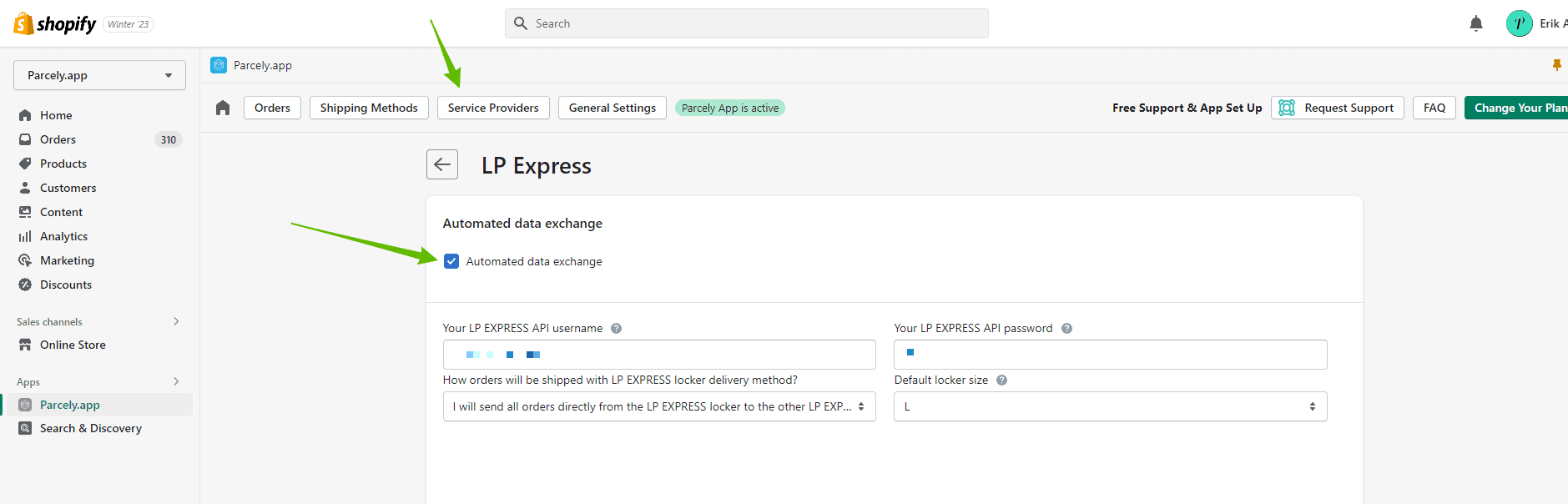Expand the Apps section chevron

pyautogui.click(x=176, y=381)
